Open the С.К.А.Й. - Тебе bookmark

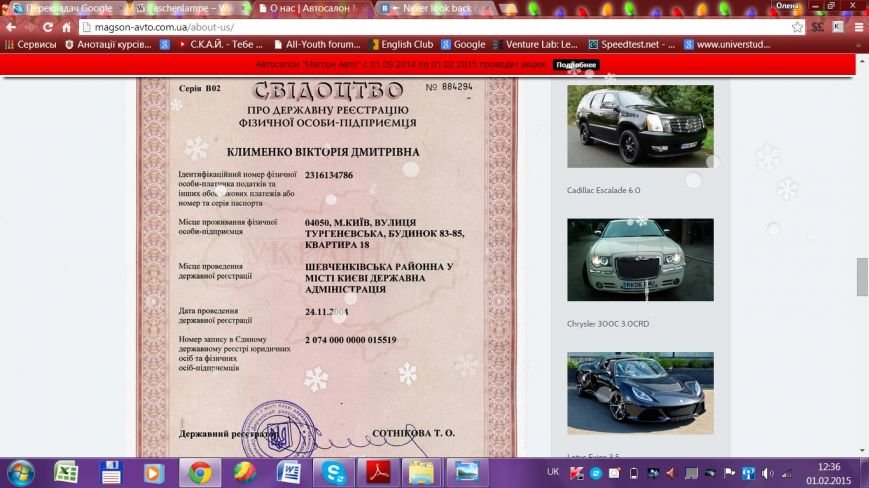pyautogui.click(x=221, y=44)
